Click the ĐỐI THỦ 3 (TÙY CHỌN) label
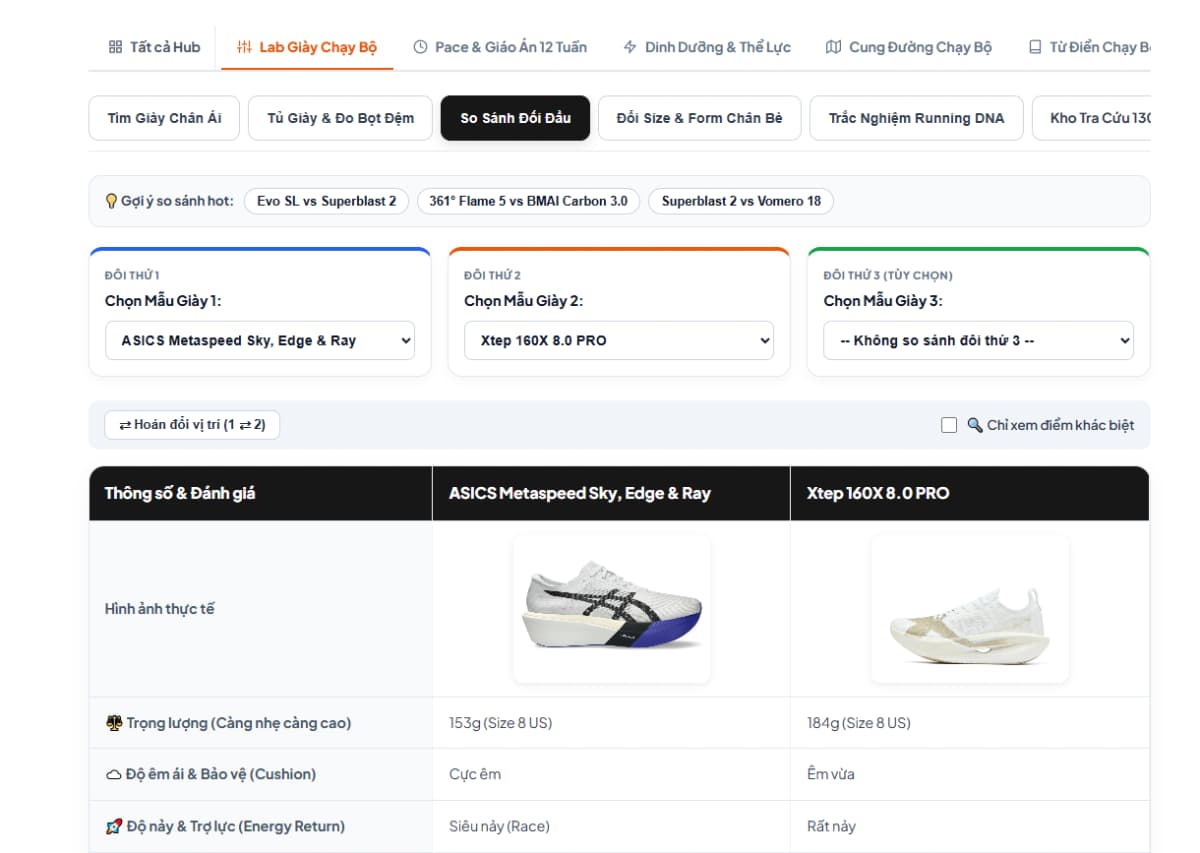Image resolution: width=1200 pixels, height=853 pixels. tap(888, 275)
